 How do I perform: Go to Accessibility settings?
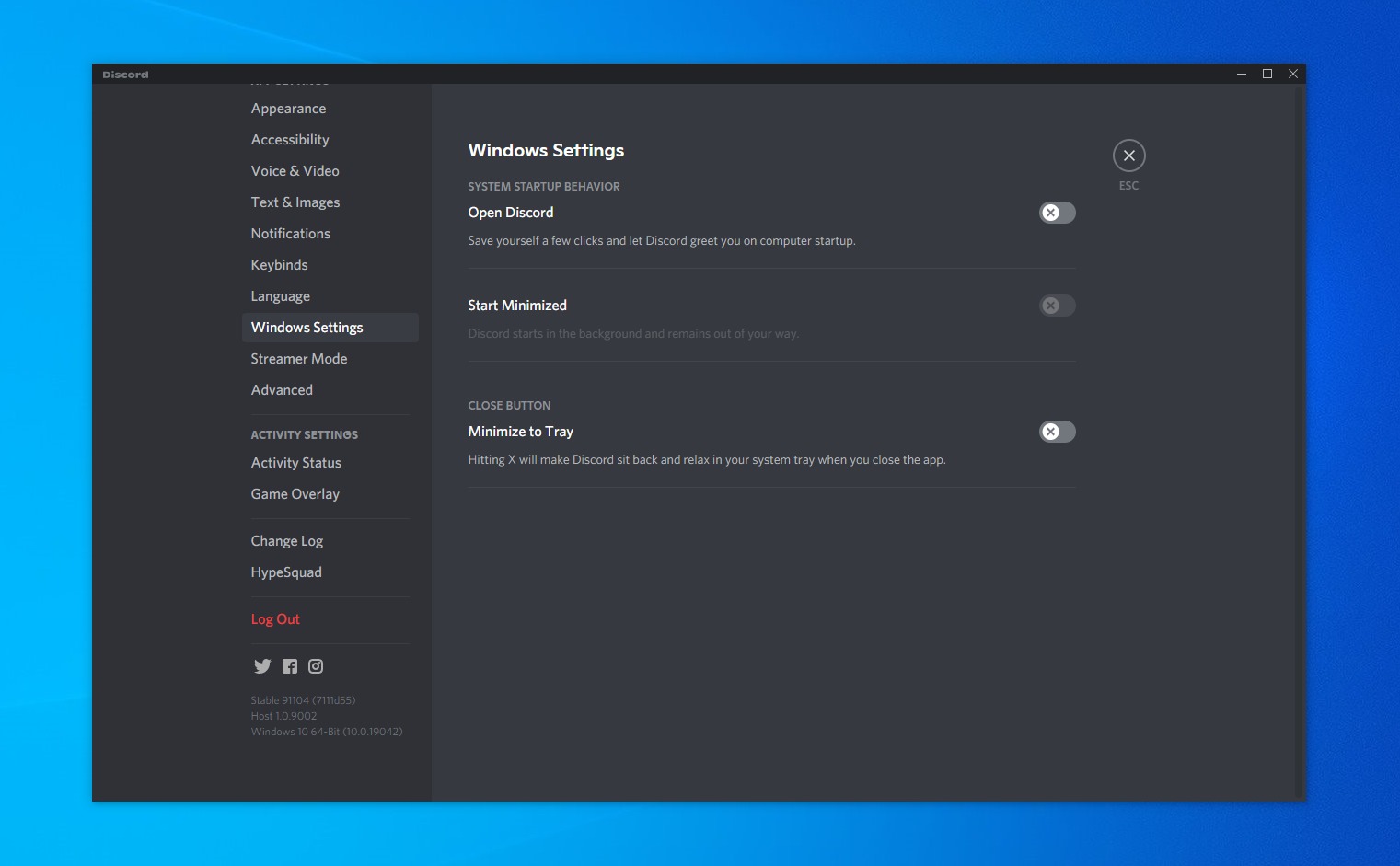pos(330,140)
